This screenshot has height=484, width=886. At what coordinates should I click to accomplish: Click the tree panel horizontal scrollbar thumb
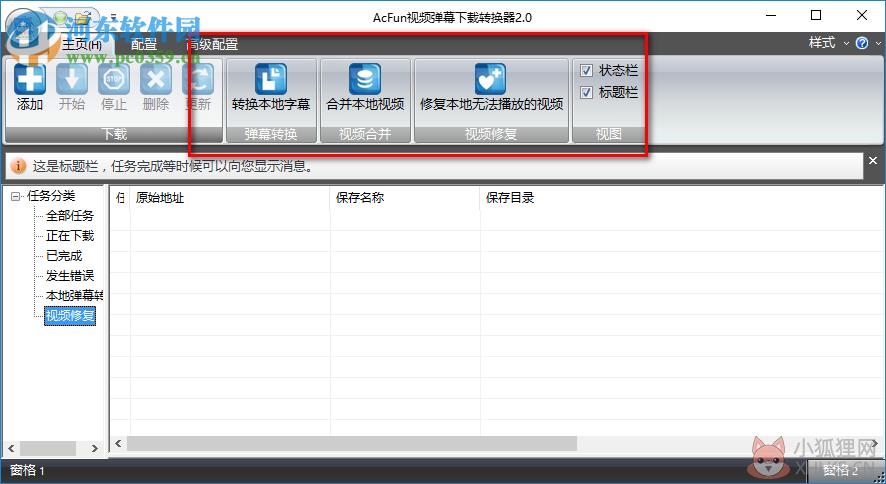(48, 448)
